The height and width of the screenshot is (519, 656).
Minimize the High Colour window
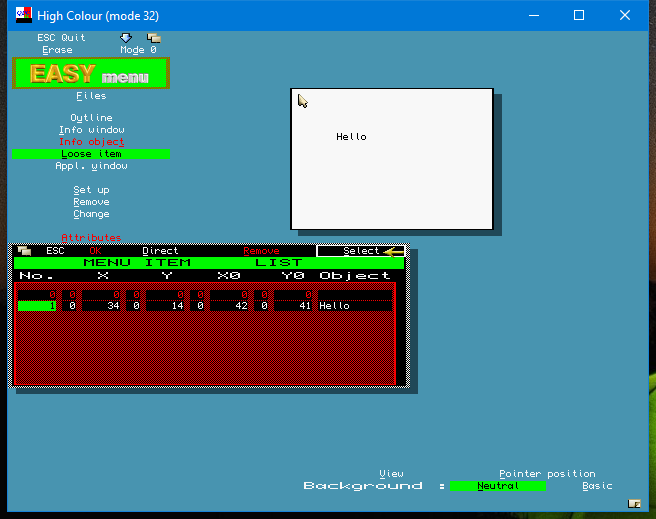(x=534, y=15)
